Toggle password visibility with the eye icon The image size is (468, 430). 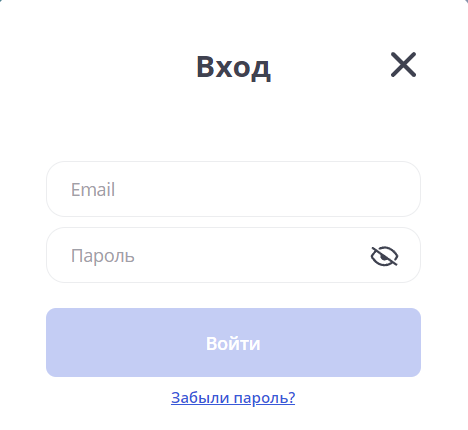click(x=384, y=256)
